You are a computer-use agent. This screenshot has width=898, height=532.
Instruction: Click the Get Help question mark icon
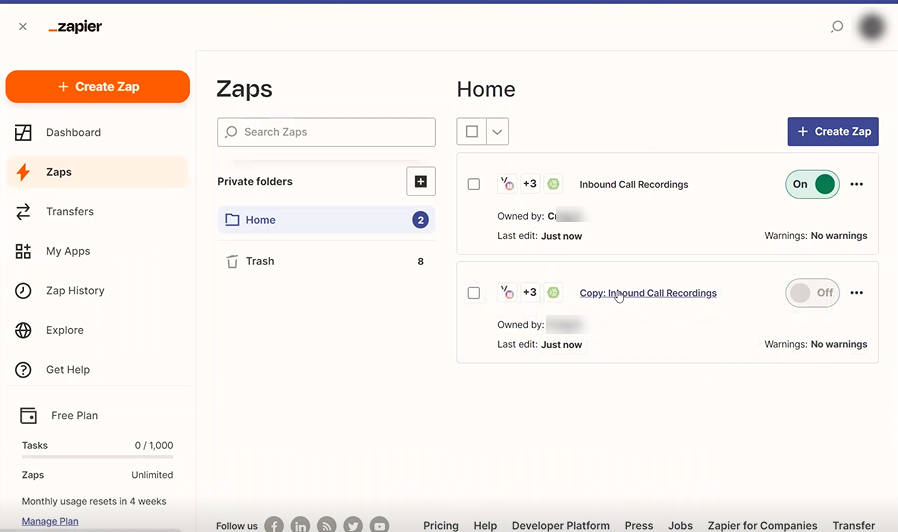(23, 369)
